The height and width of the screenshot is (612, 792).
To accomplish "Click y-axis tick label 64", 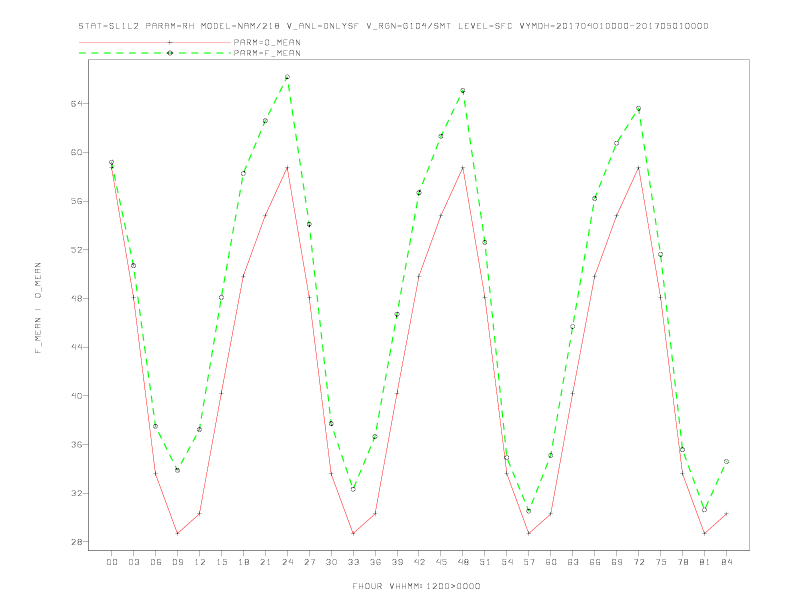I will pos(79,104).
